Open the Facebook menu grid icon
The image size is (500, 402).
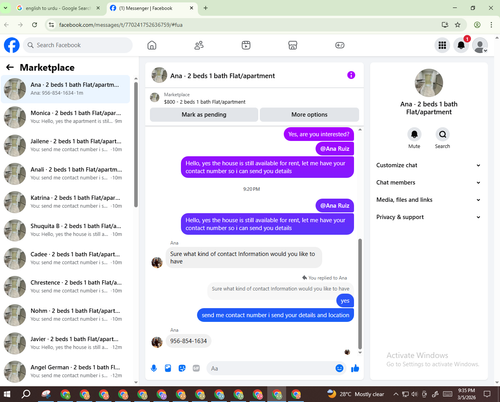tap(442, 45)
